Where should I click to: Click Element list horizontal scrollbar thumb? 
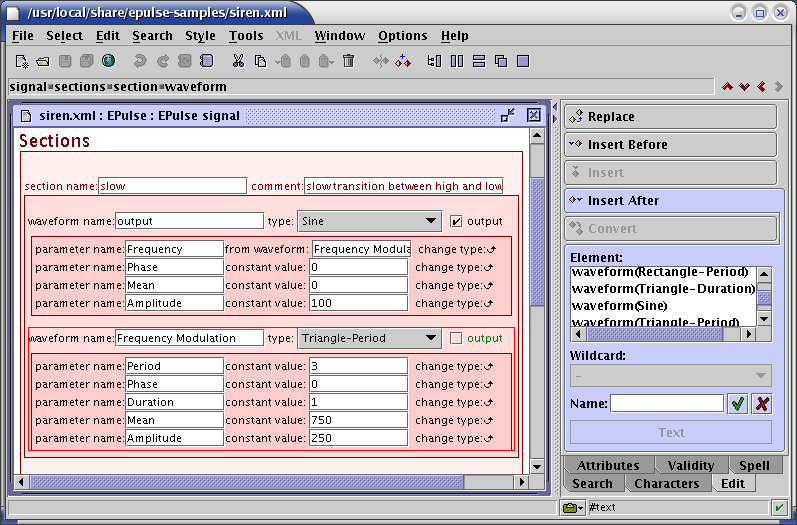[x=655, y=334]
